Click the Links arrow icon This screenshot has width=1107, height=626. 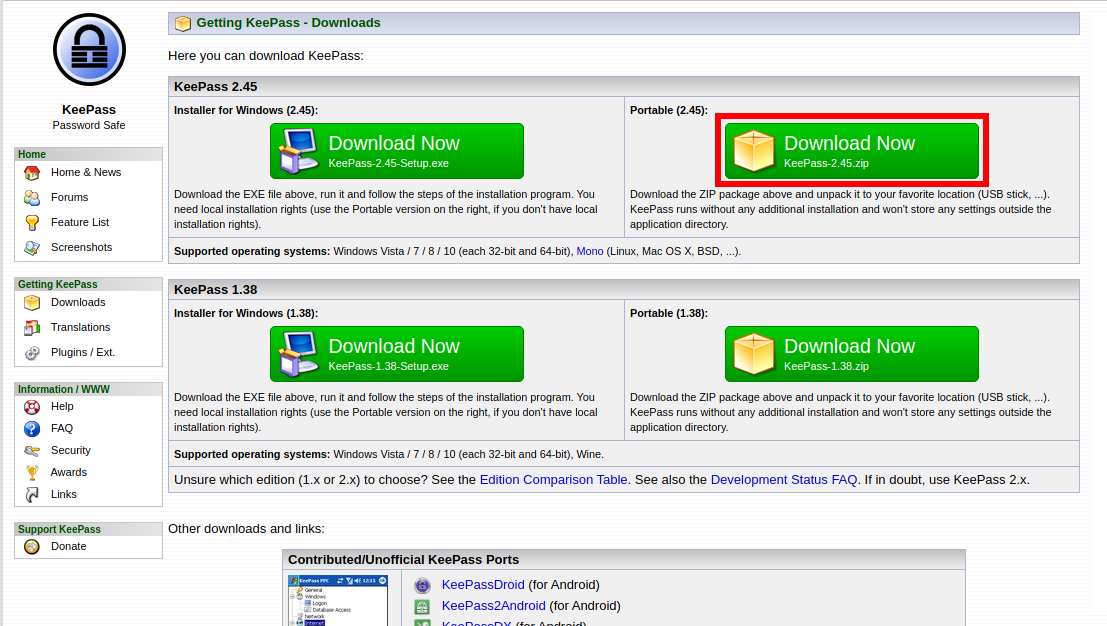(x=32, y=495)
